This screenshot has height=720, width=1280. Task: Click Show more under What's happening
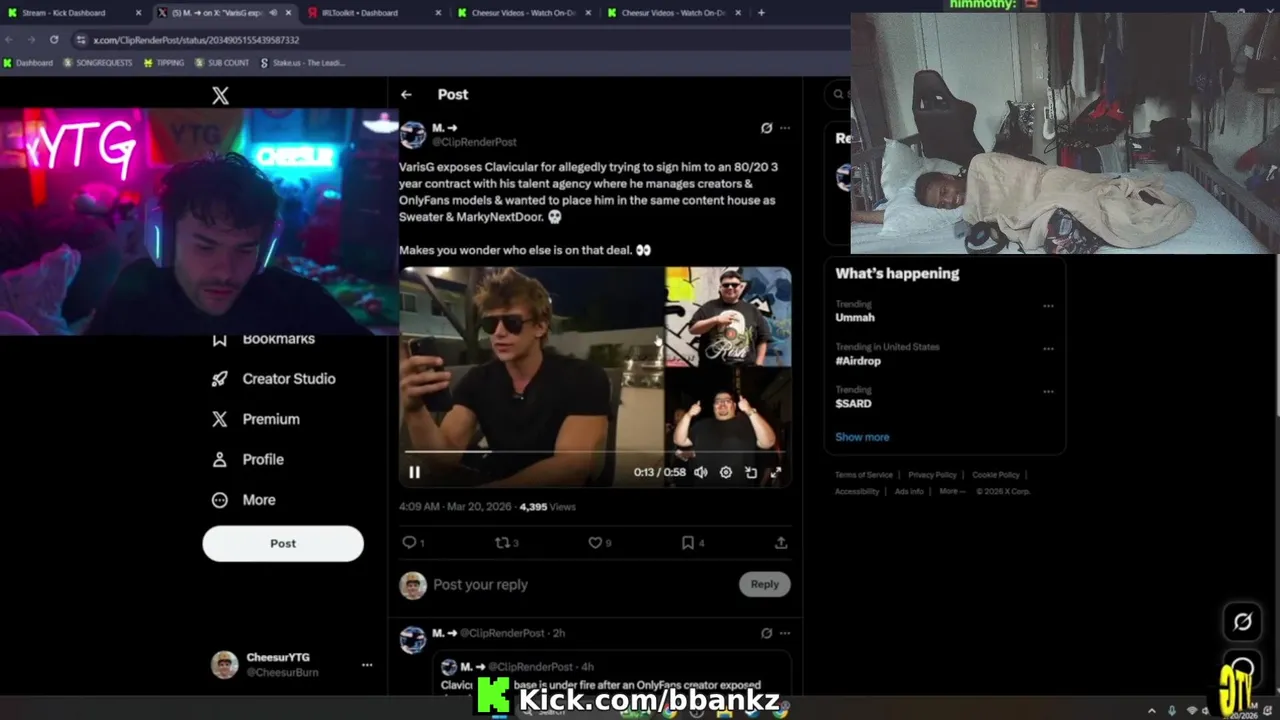(x=862, y=437)
